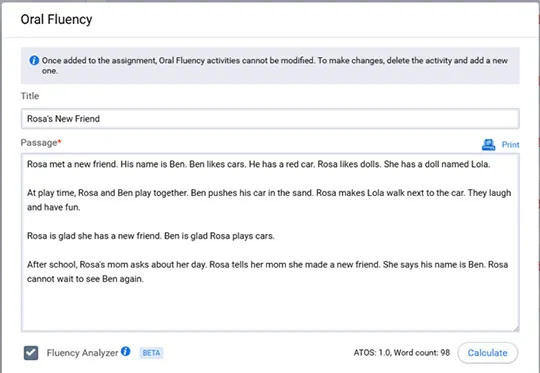The width and height of the screenshot is (540, 373).
Task: Uncheck the Fluency Analyzer checkbox
Action: click(31, 353)
